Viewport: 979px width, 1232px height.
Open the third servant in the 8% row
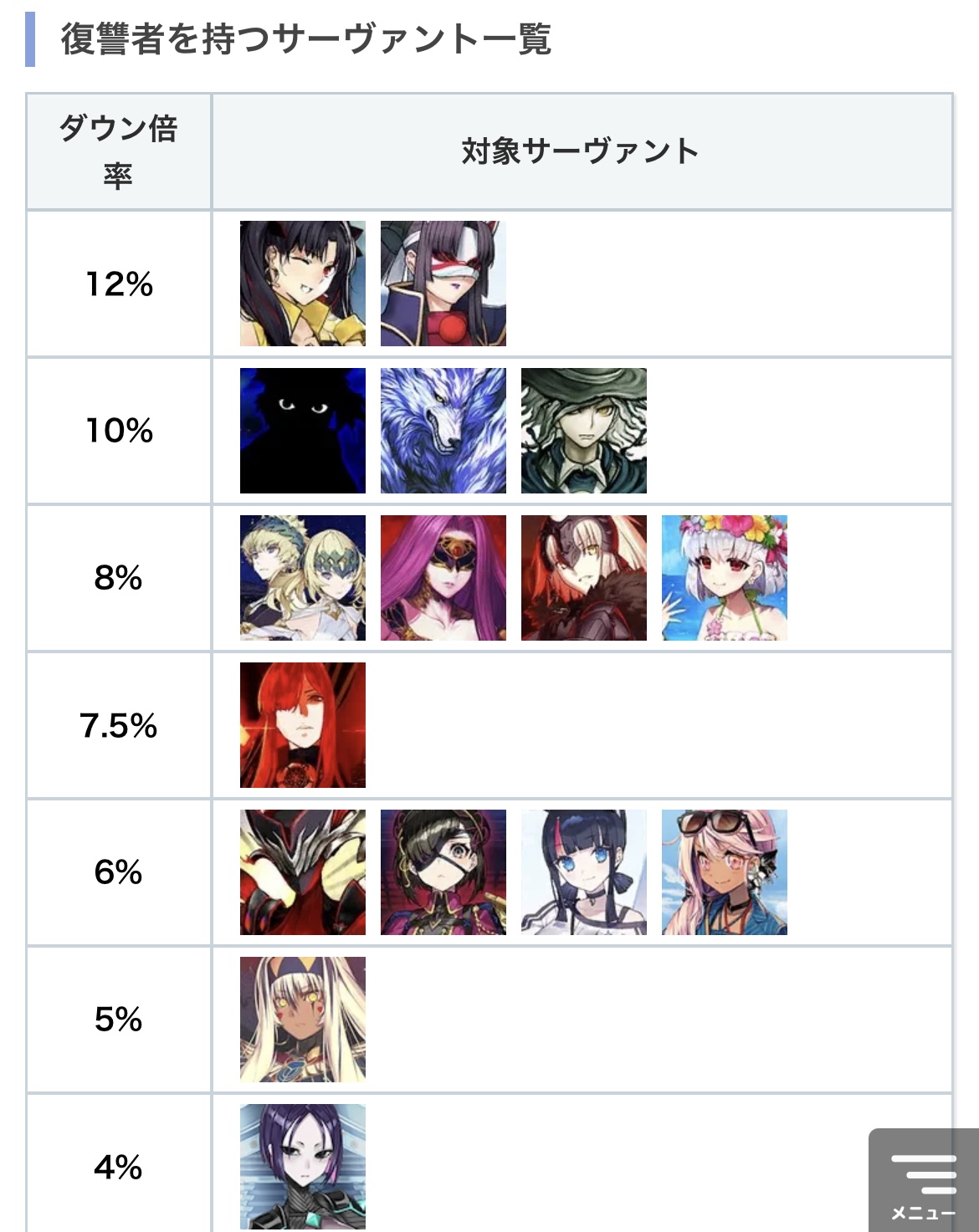tap(584, 578)
